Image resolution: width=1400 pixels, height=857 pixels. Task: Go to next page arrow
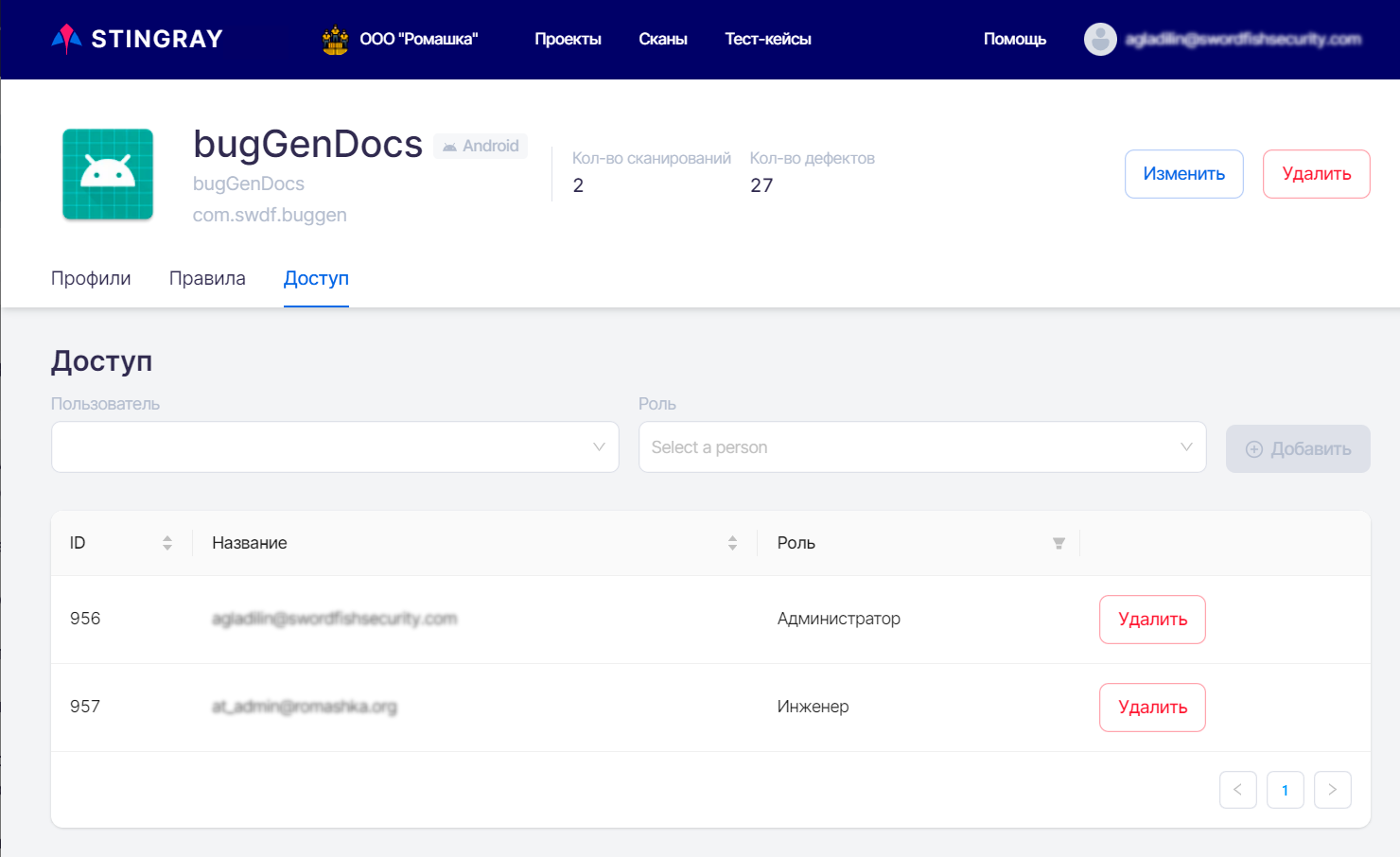click(1332, 790)
